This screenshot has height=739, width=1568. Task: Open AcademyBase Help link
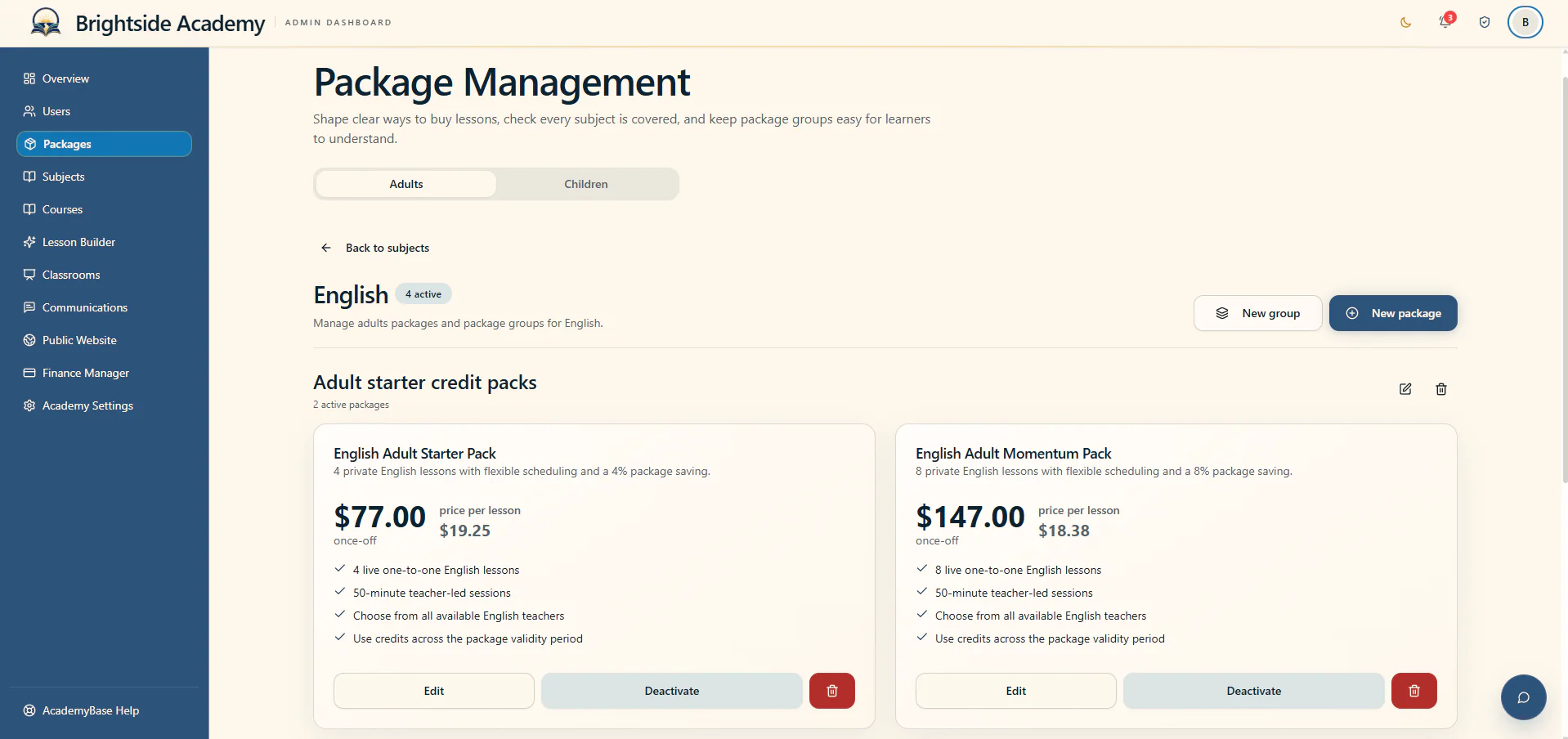pyautogui.click(x=104, y=710)
